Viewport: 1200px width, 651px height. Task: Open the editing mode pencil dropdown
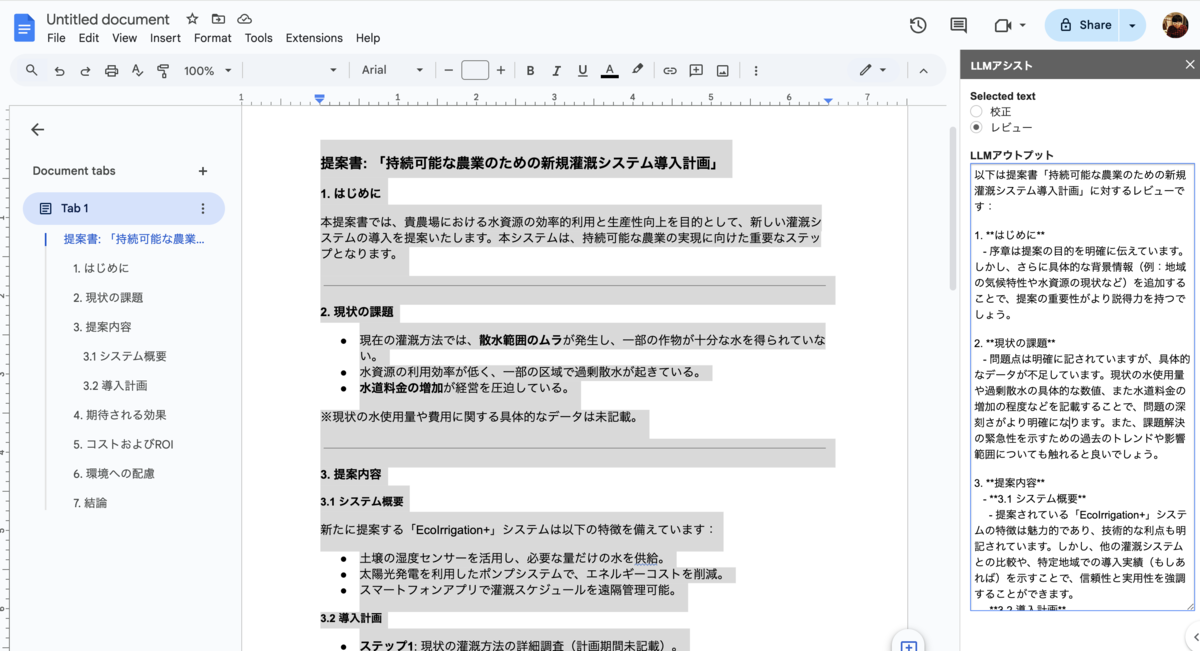pyautogui.click(x=872, y=70)
